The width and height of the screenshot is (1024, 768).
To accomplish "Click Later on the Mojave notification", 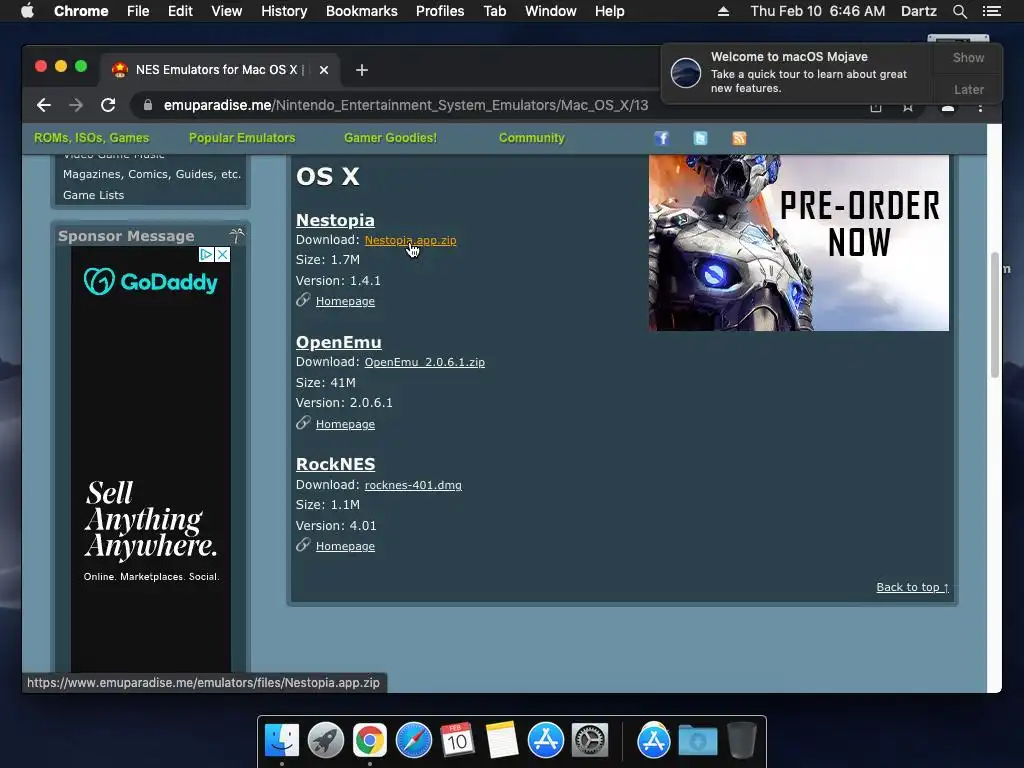I will [968, 89].
